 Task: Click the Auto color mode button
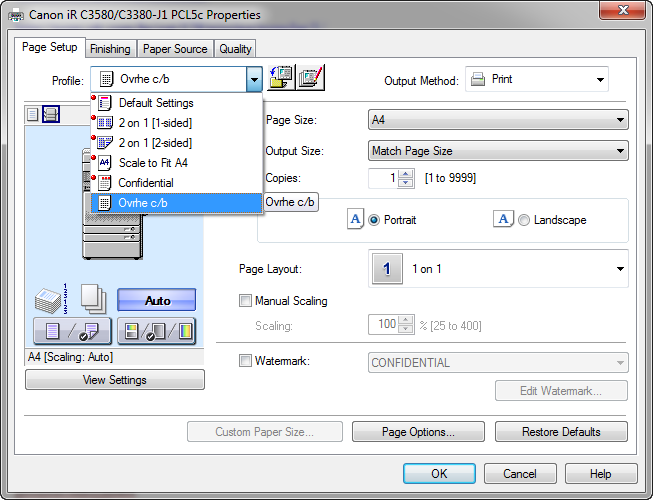coord(157,300)
